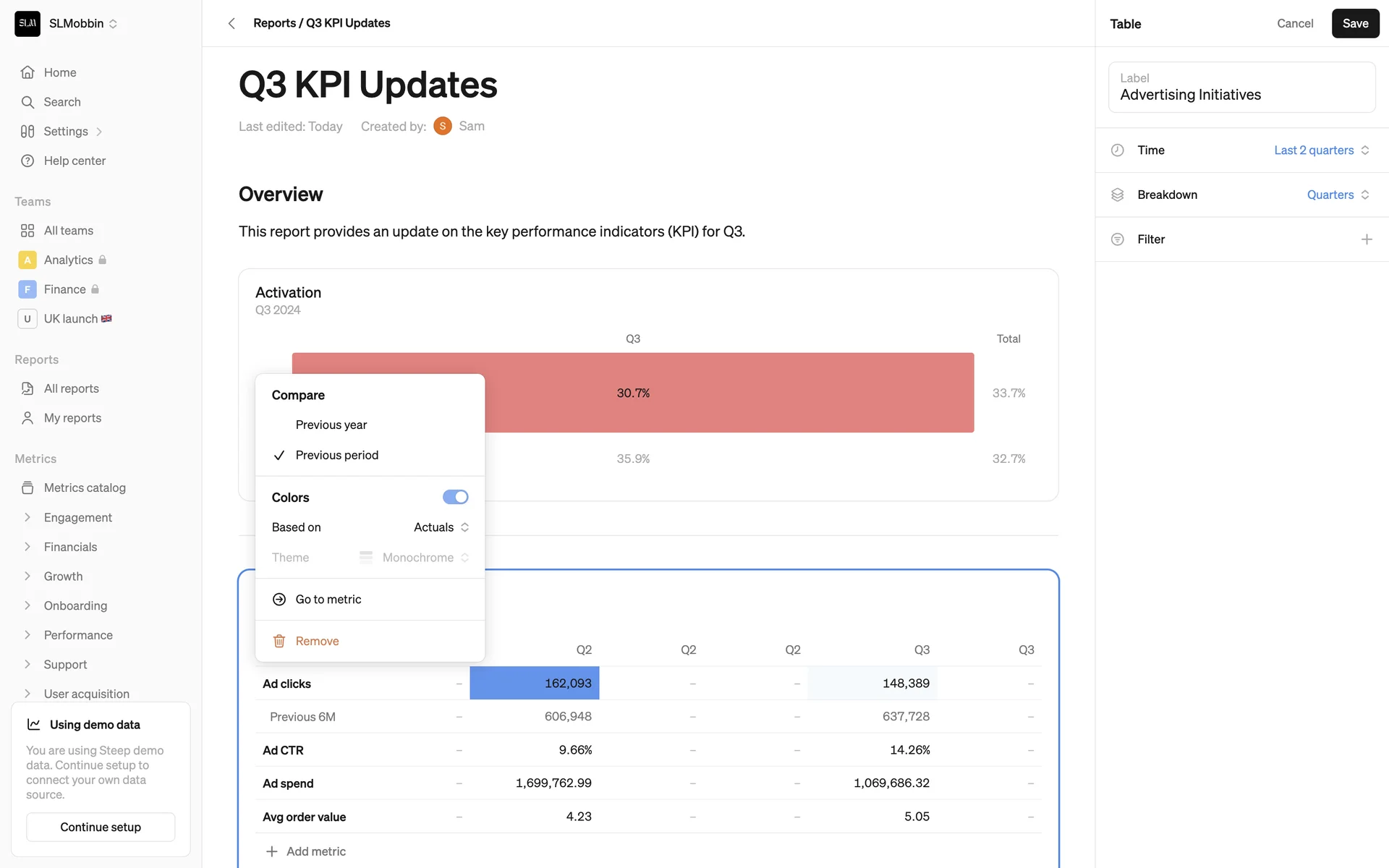Select Previous year comparison option
Viewport: 1389px width, 868px height.
[331, 425]
